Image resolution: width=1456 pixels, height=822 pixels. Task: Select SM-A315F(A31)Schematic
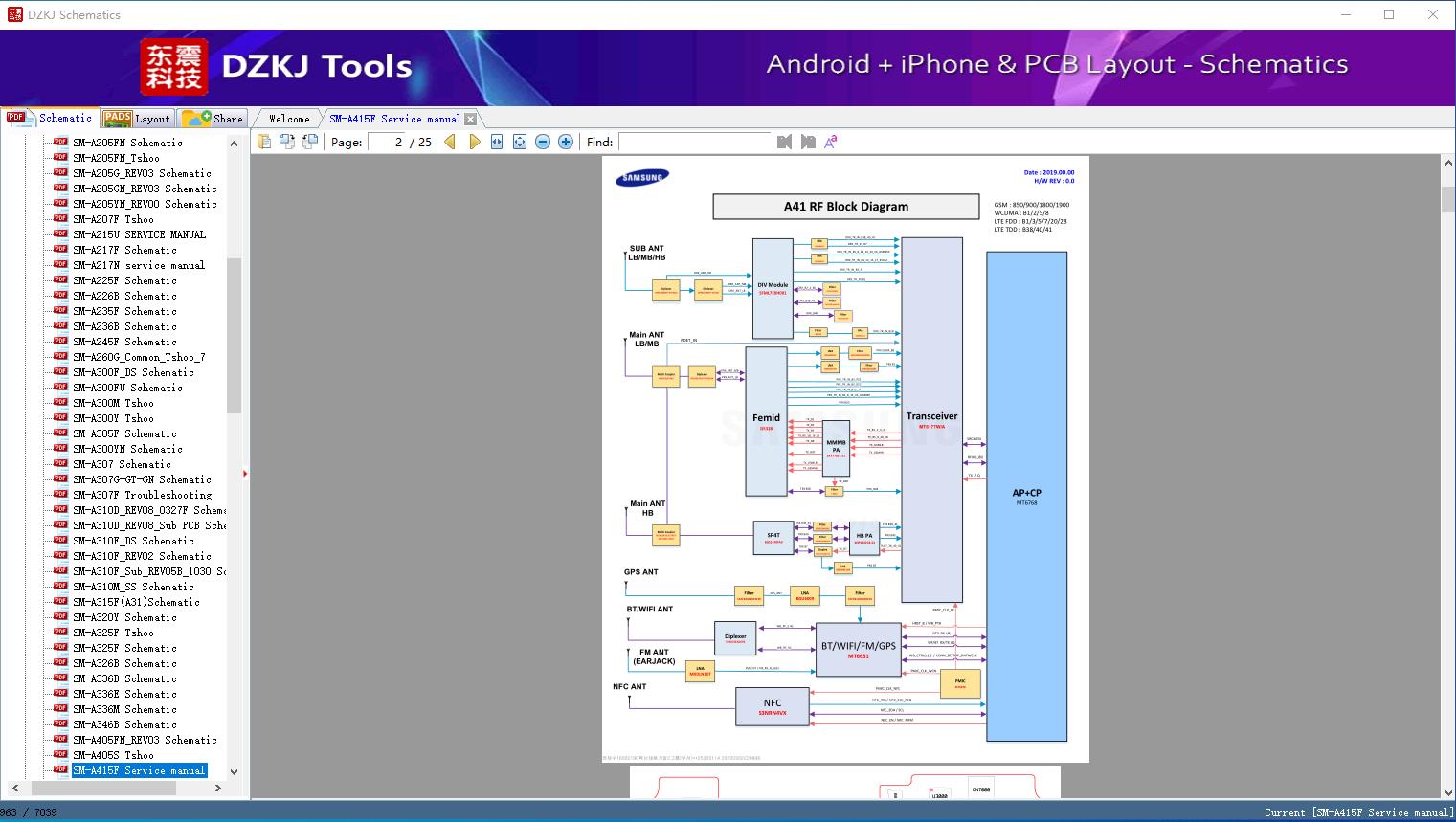coord(136,602)
